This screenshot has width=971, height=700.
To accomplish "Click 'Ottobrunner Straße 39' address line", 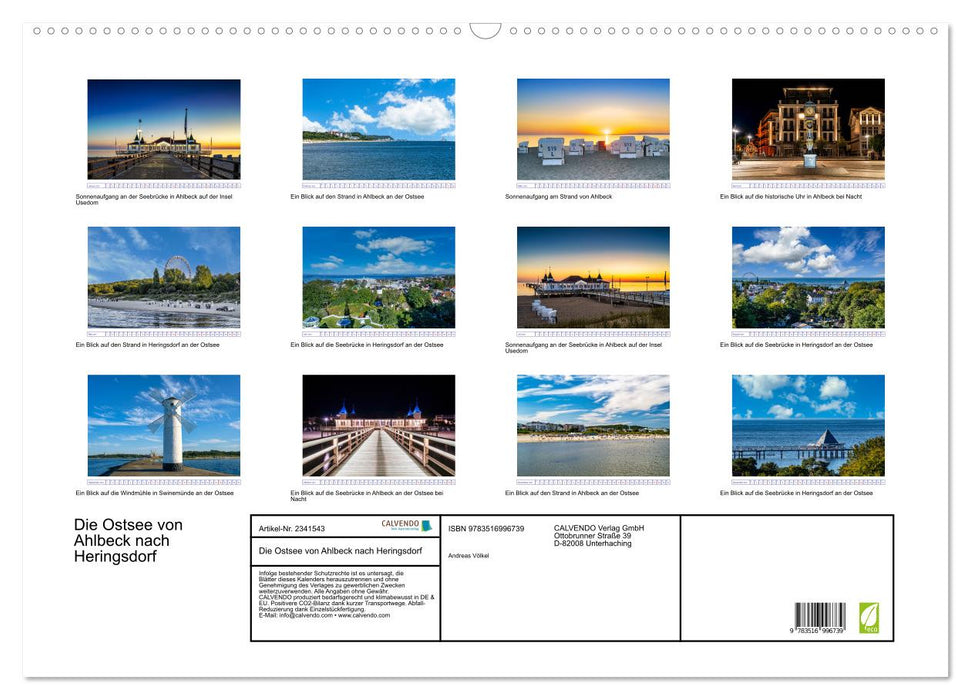I will (x=593, y=536).
